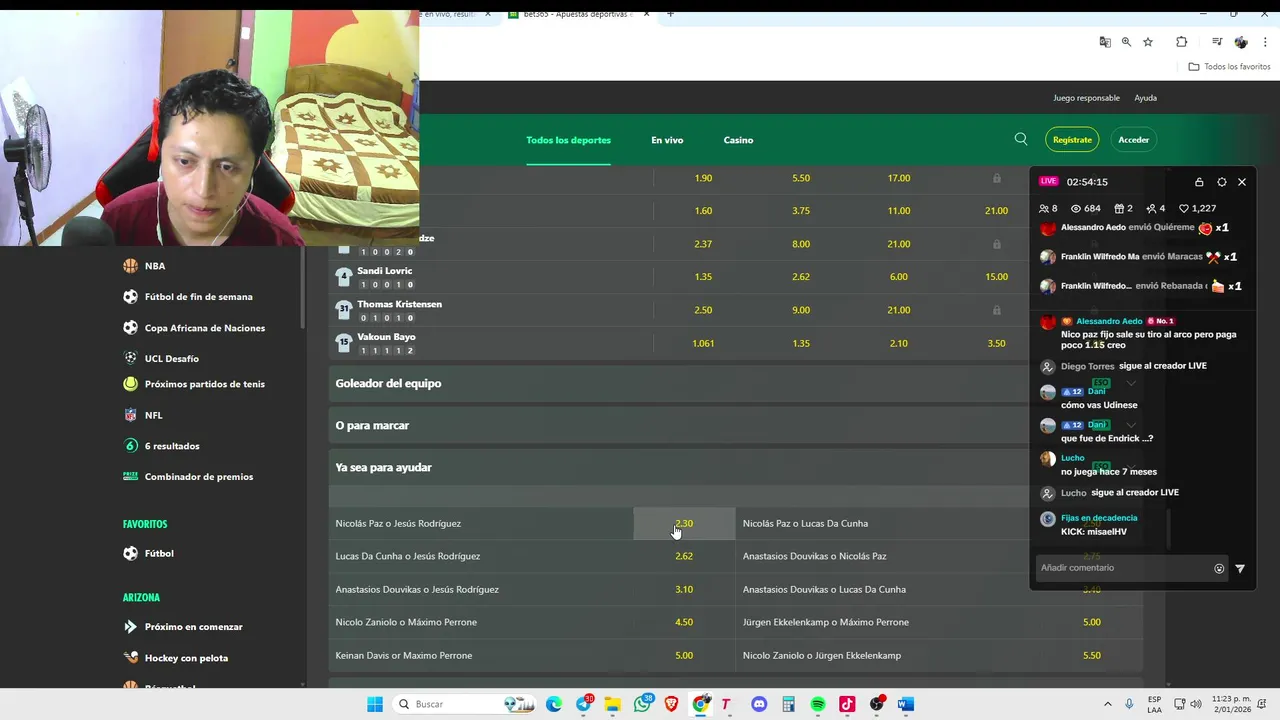The image size is (1280, 720).
Task: Click the heart likes counter 1,227
Action: (1197, 208)
